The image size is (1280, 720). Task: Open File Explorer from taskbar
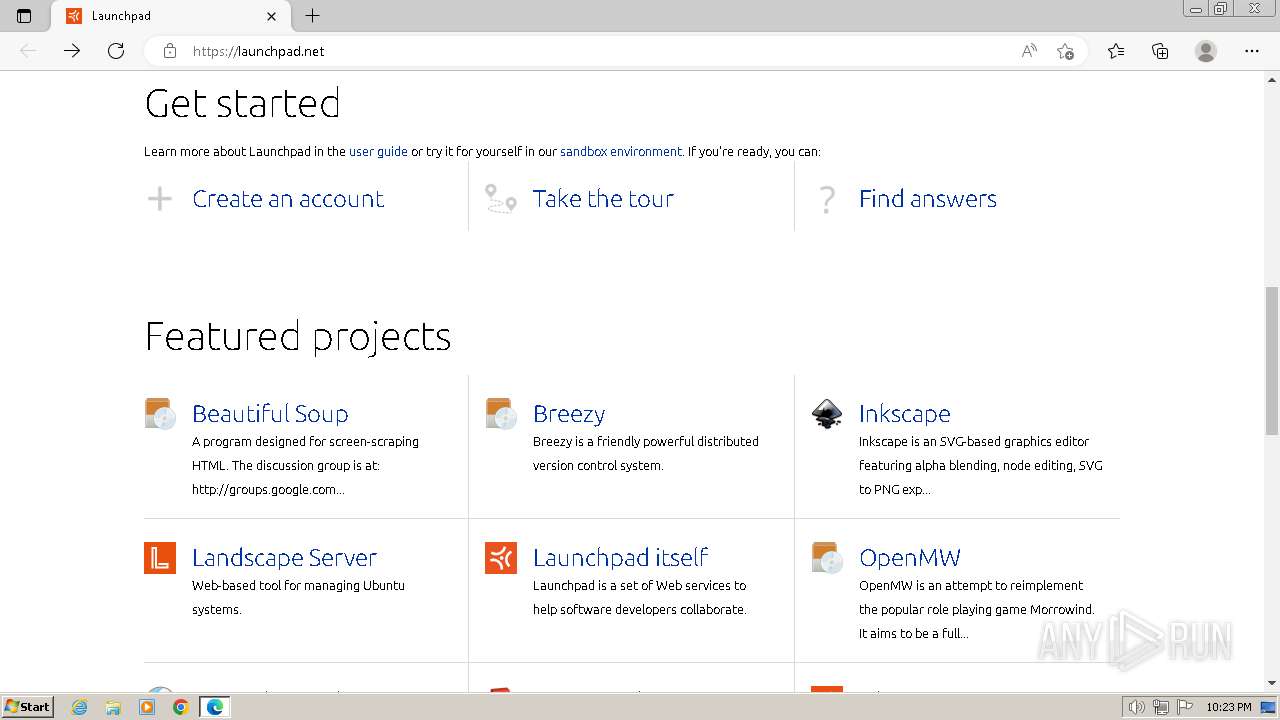tap(113, 707)
